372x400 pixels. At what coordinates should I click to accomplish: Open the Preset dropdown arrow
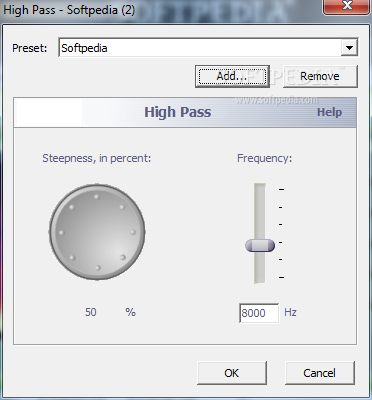click(x=349, y=48)
